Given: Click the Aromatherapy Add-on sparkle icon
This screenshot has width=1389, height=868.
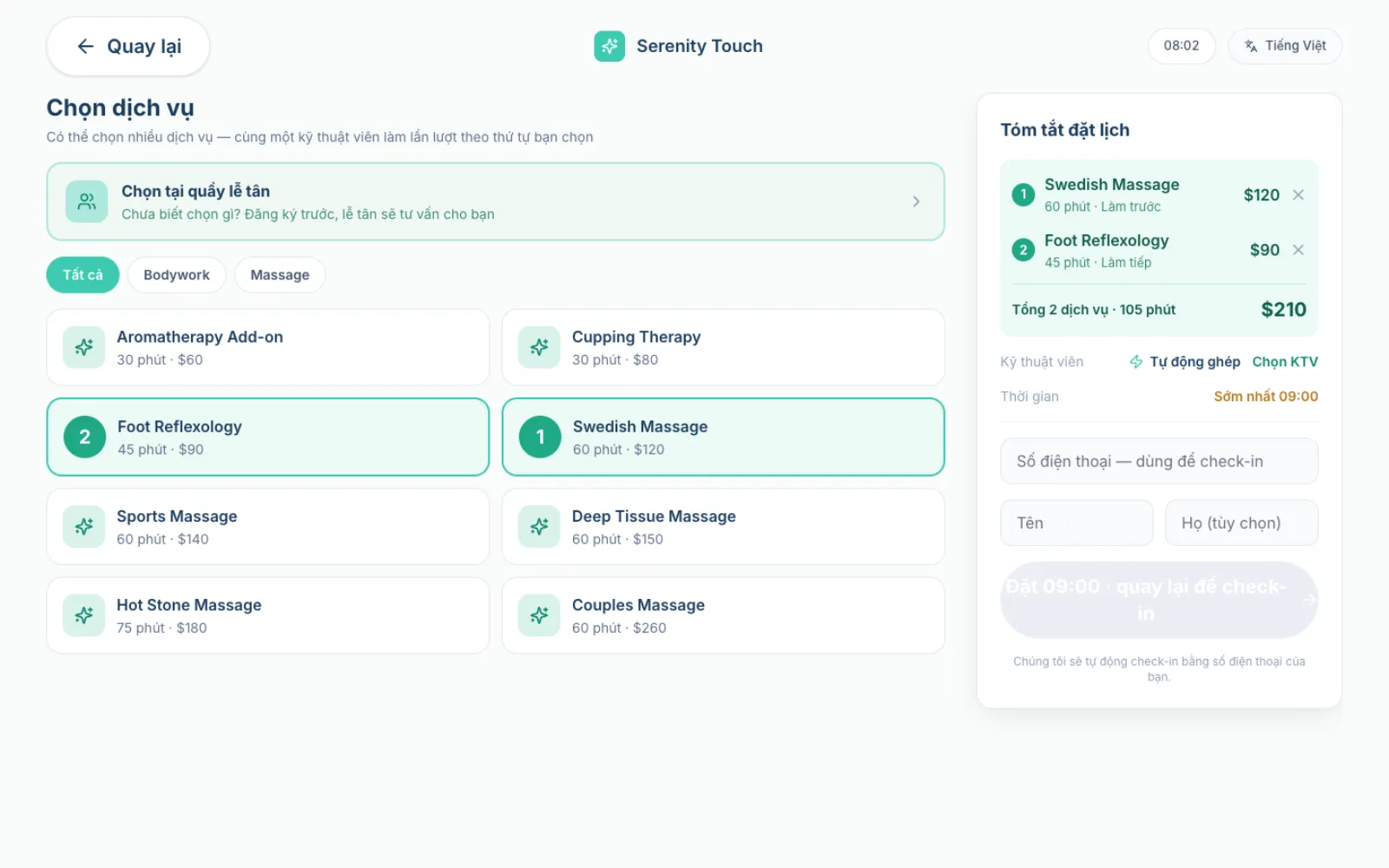Looking at the screenshot, I should coord(84,347).
